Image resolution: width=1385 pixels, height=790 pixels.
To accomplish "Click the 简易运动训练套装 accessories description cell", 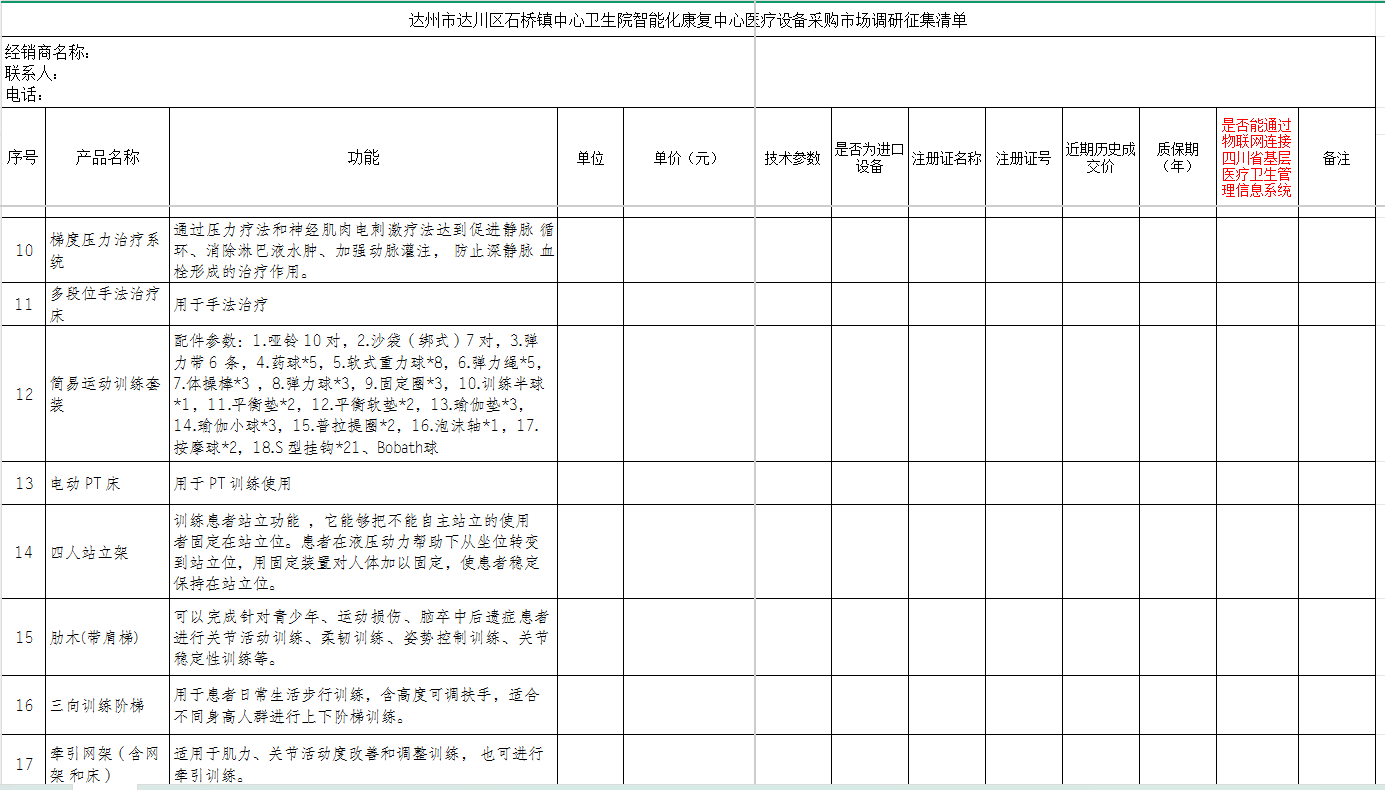I will (x=363, y=394).
